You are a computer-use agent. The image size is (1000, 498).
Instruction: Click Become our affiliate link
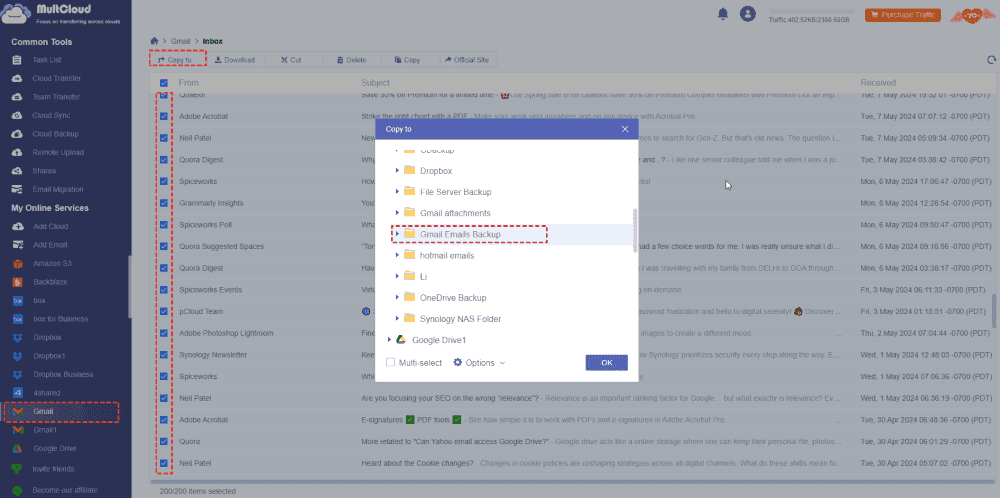(64, 490)
